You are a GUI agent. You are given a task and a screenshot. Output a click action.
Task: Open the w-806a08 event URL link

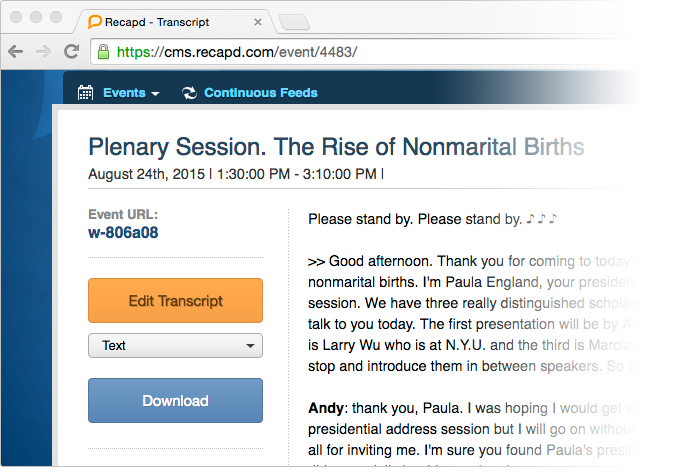point(123,232)
